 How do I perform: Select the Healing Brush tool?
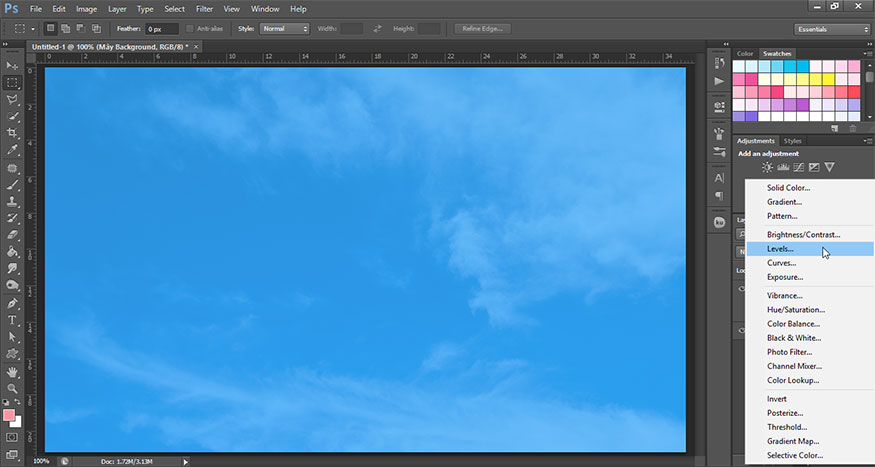coord(12,168)
